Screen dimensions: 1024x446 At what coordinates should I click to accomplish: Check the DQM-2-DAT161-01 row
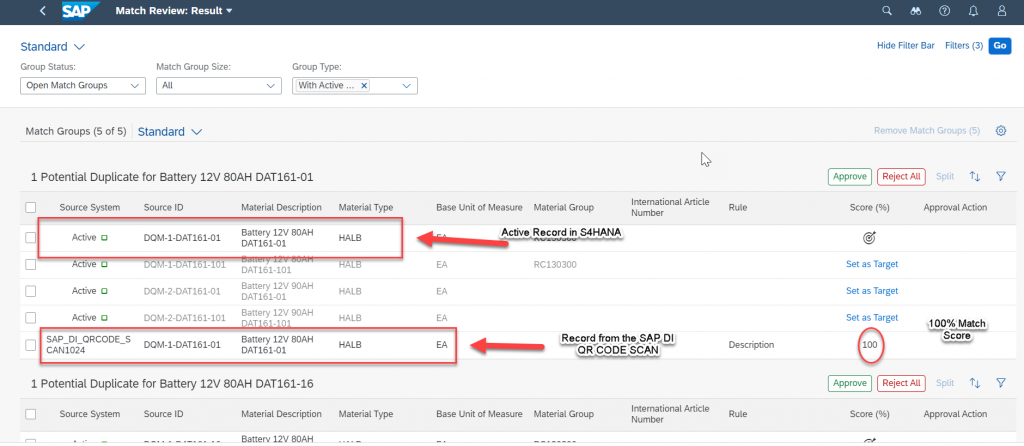click(x=31, y=291)
